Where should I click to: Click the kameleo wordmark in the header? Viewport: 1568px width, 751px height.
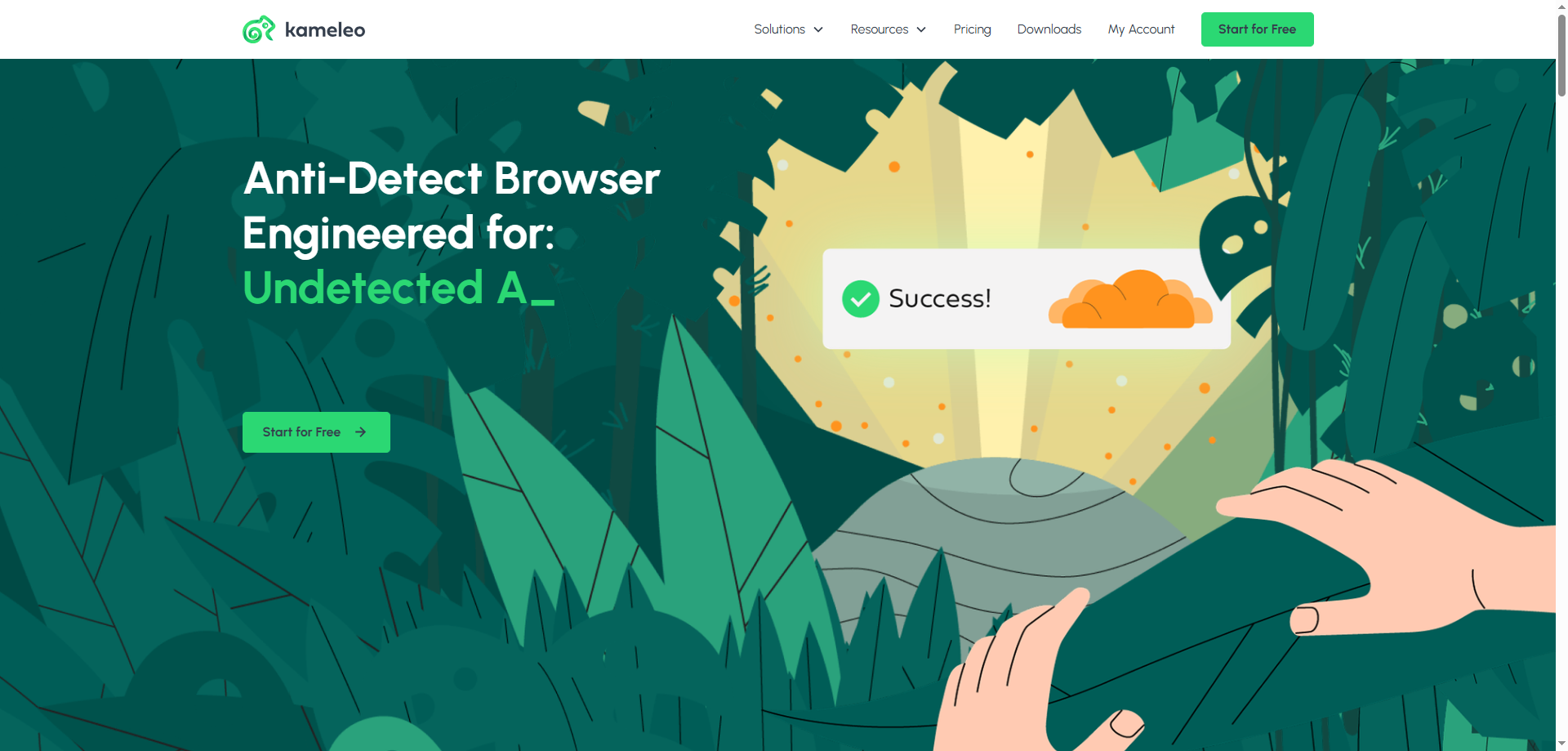pos(325,30)
